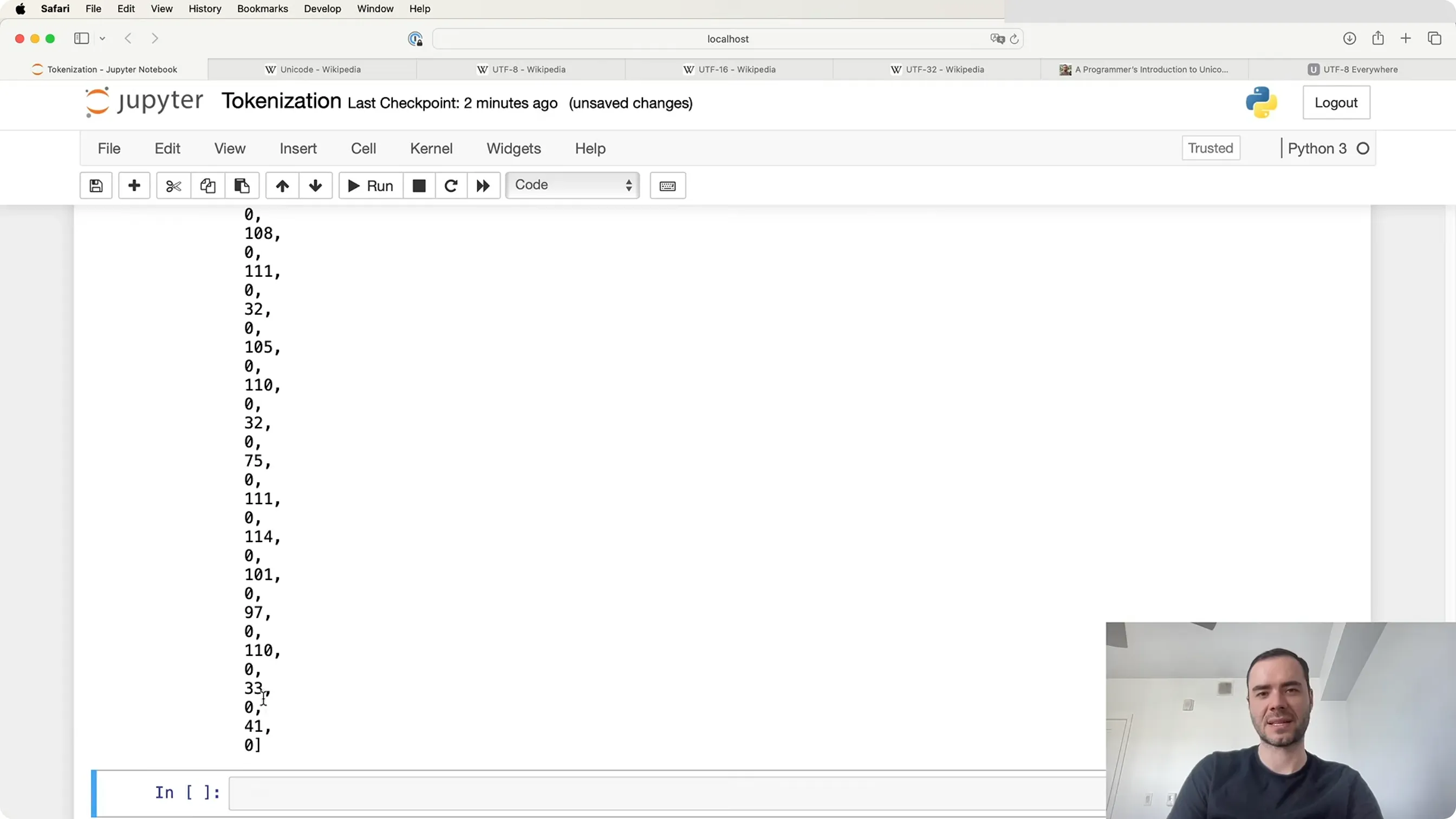Open the notebook Insert menu
This screenshot has width=1456, height=819.
coord(298,148)
